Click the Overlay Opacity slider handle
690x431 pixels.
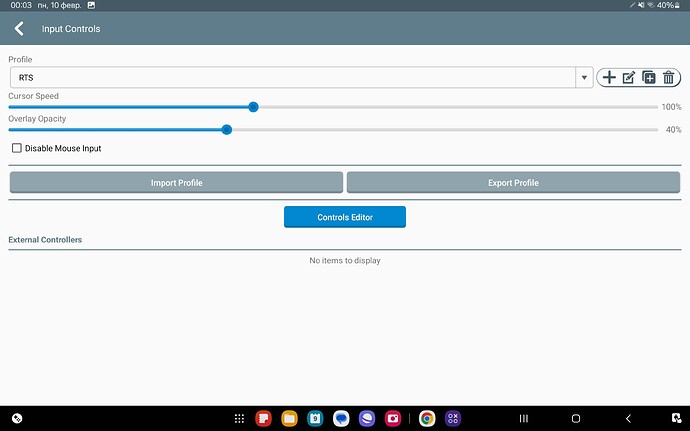click(x=227, y=129)
